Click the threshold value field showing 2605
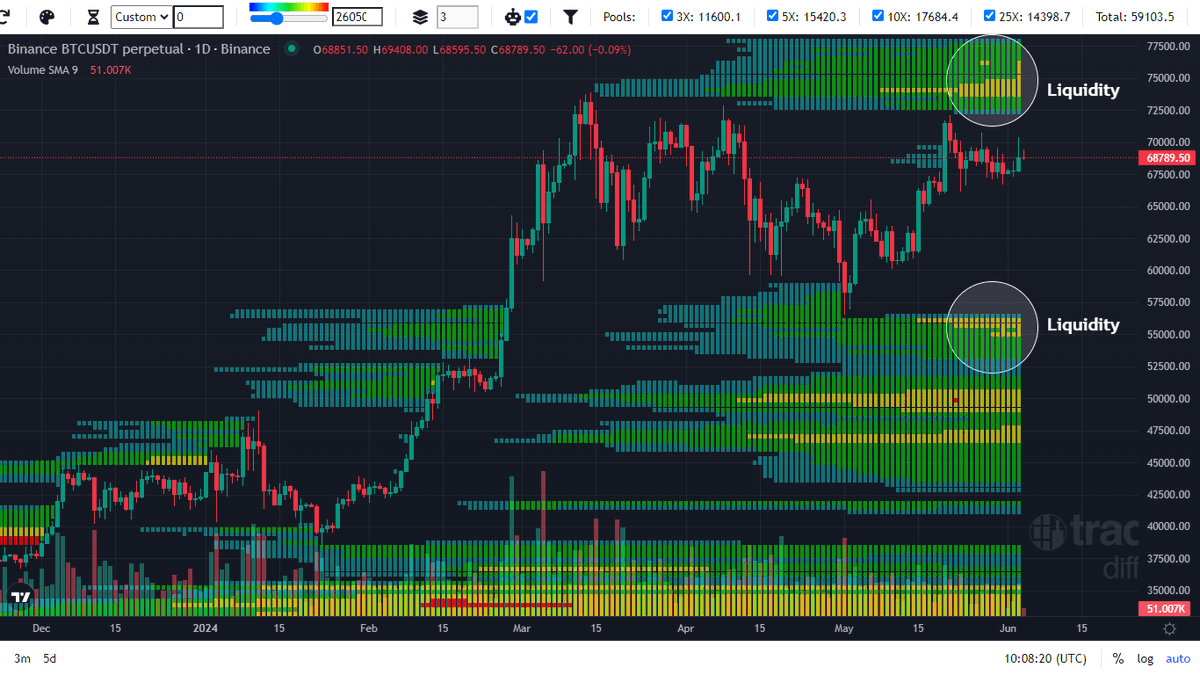The height and width of the screenshot is (675, 1200). tap(357, 17)
